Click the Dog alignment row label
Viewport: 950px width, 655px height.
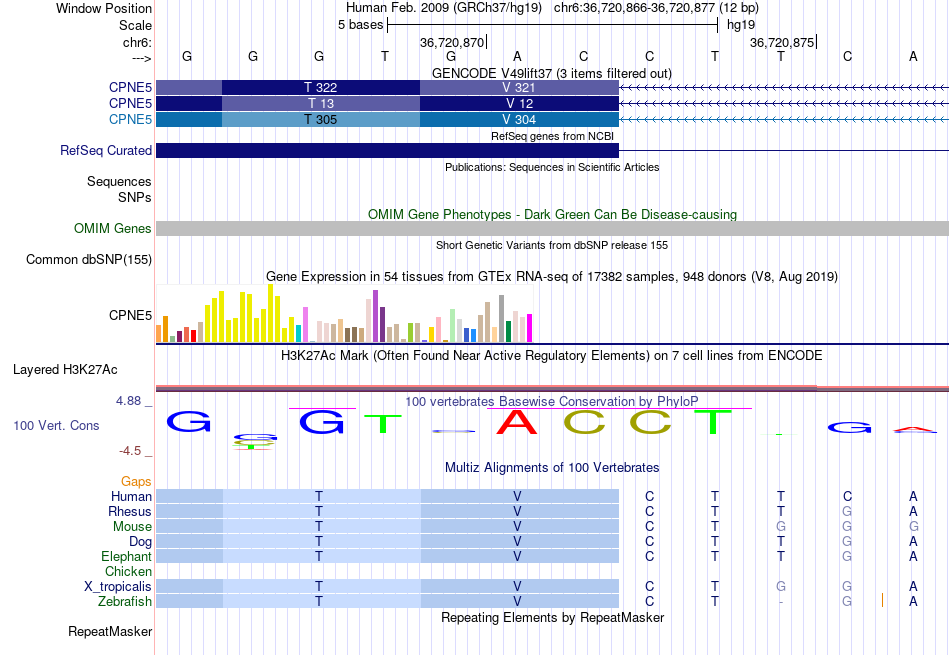tap(140, 541)
